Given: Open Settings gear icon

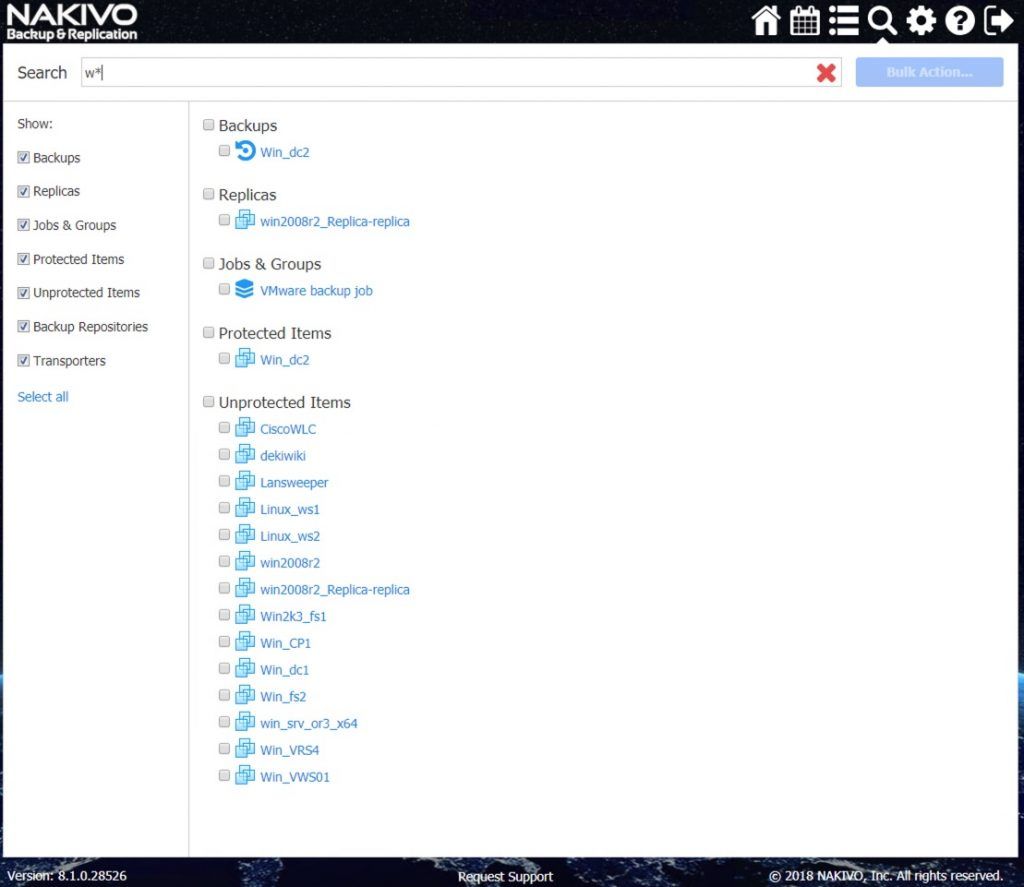Looking at the screenshot, I should click(921, 20).
